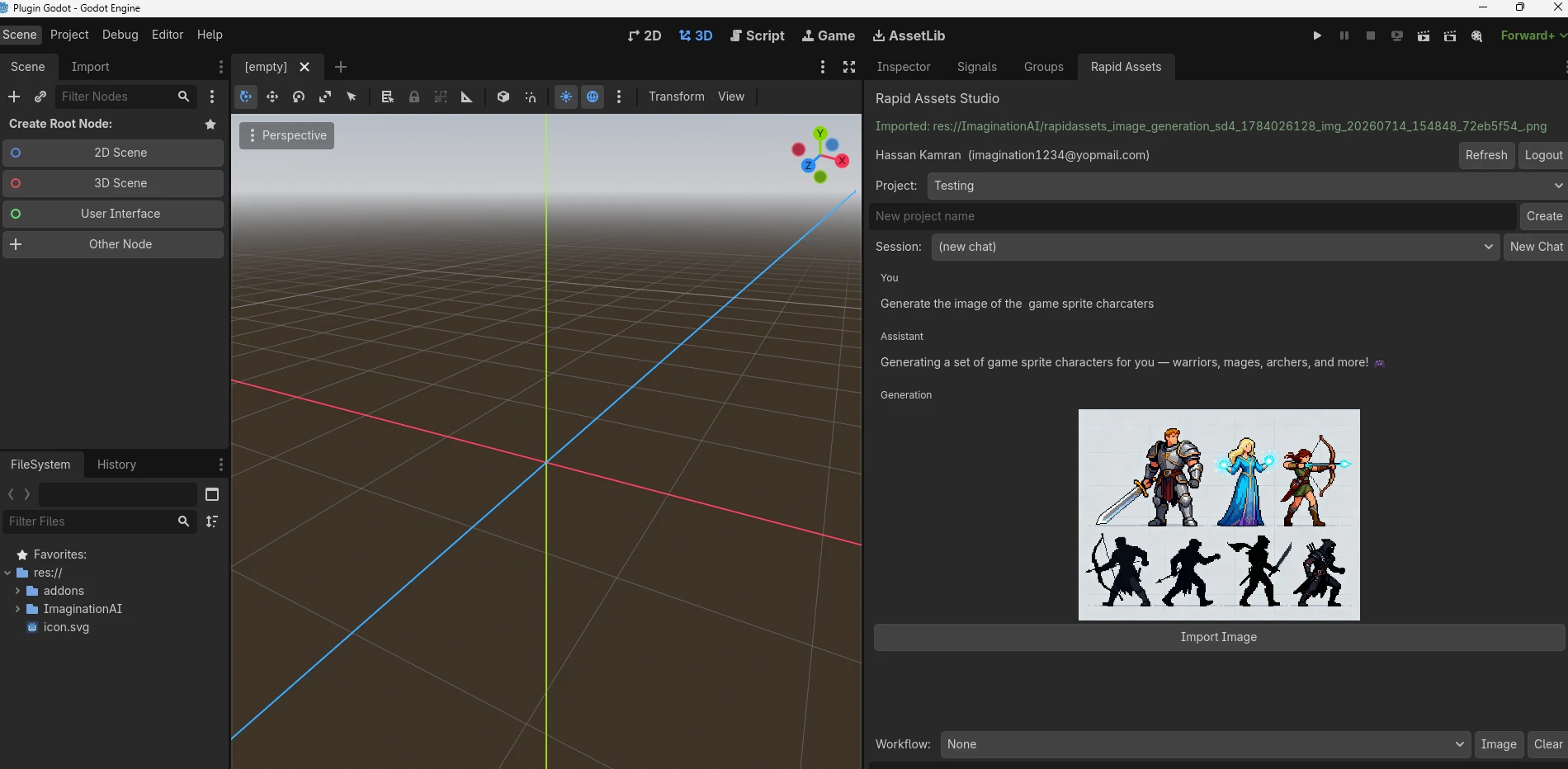Click the Filter Nodes search field
This screenshot has height=769, width=1568.
pyautogui.click(x=126, y=97)
